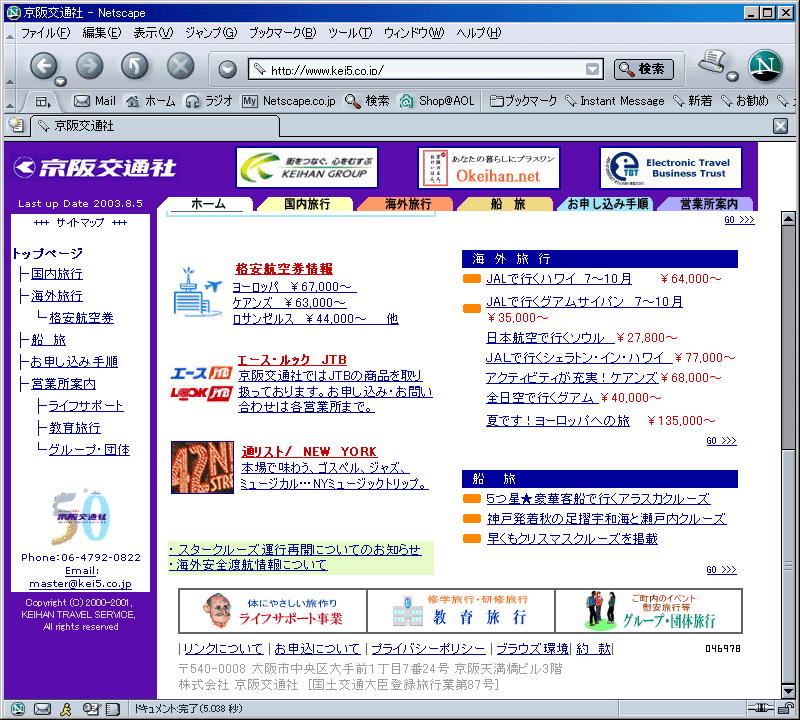Go back with the Back arrow button
This screenshot has width=800, height=720.
(x=43, y=66)
